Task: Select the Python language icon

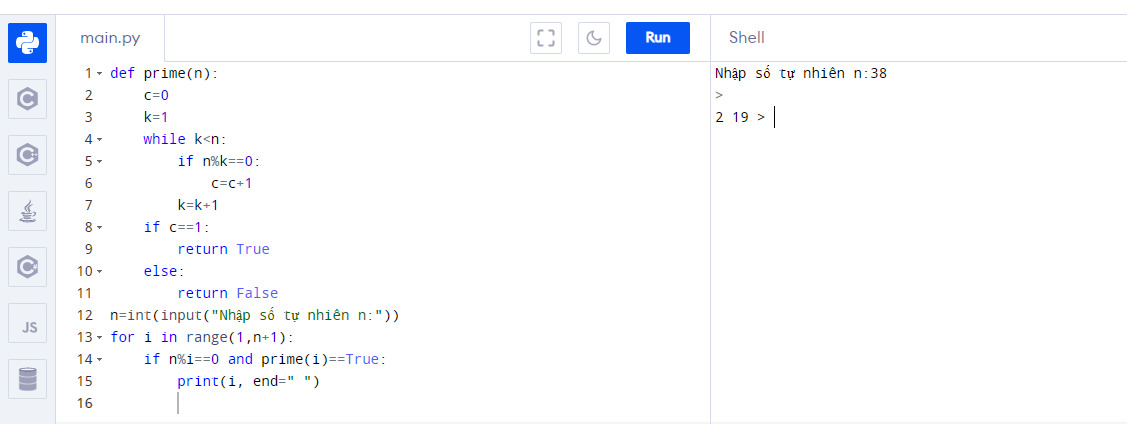Action: click(27, 43)
